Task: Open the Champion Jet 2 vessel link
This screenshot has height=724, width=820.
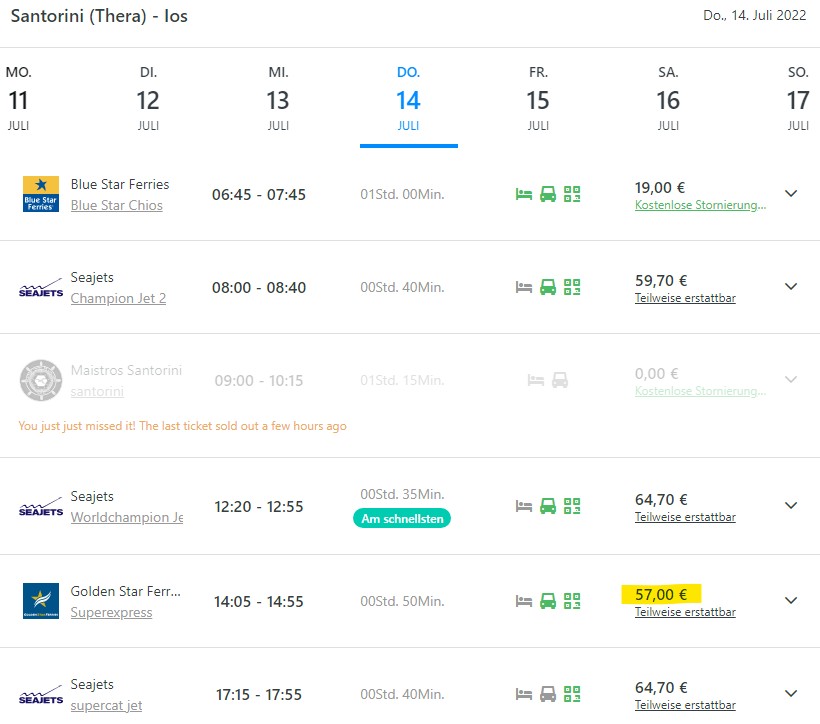Action: click(118, 299)
